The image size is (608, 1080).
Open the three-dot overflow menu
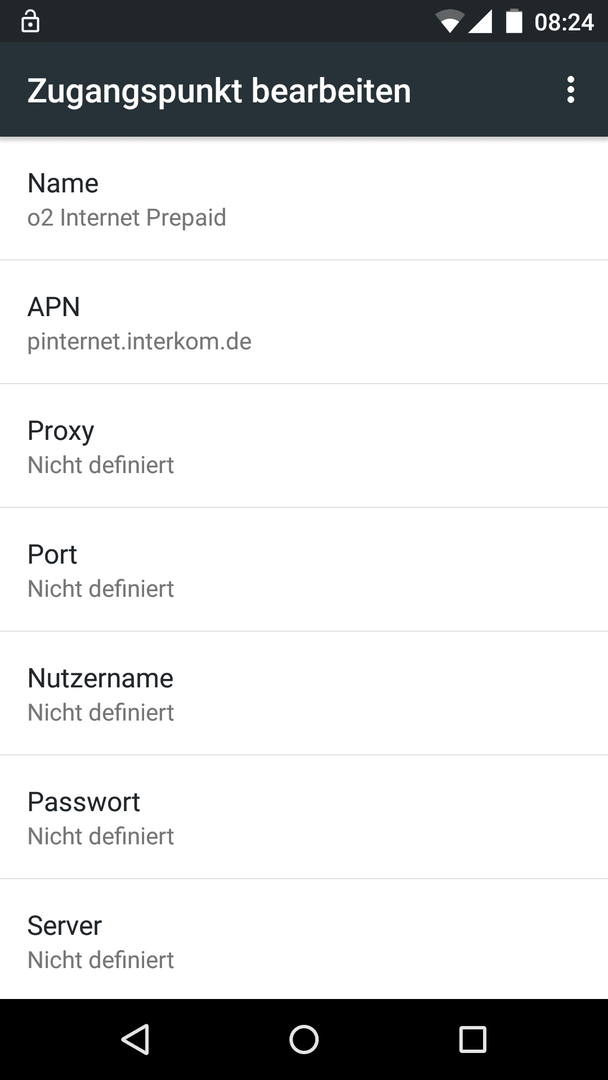(x=570, y=90)
